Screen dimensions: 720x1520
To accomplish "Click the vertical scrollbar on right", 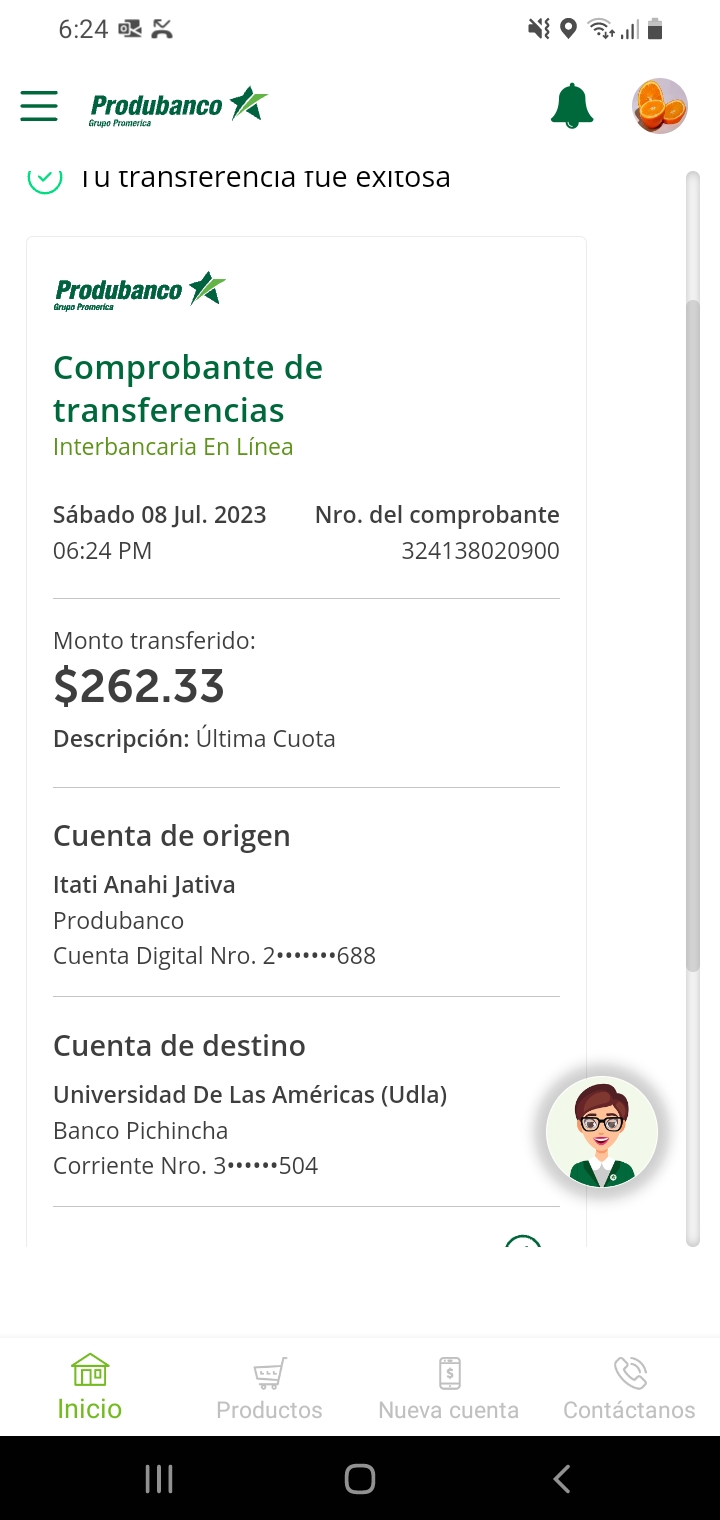I will click(693, 634).
